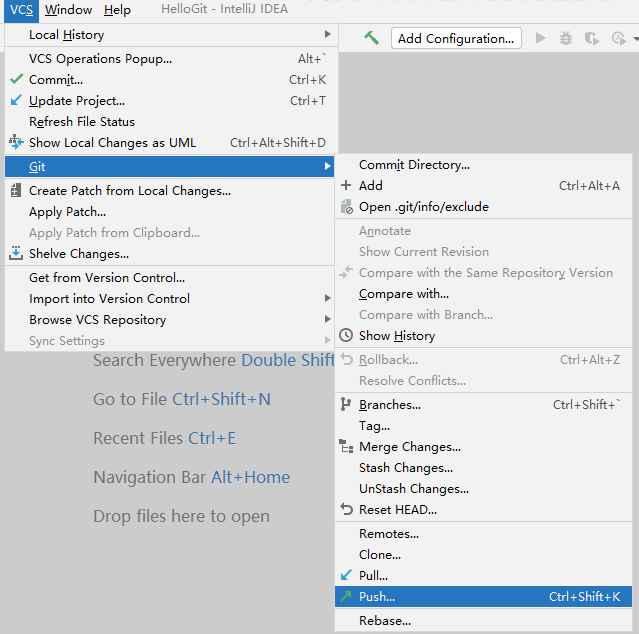Click the Add Configuration button
The image size is (639, 634).
click(x=456, y=38)
